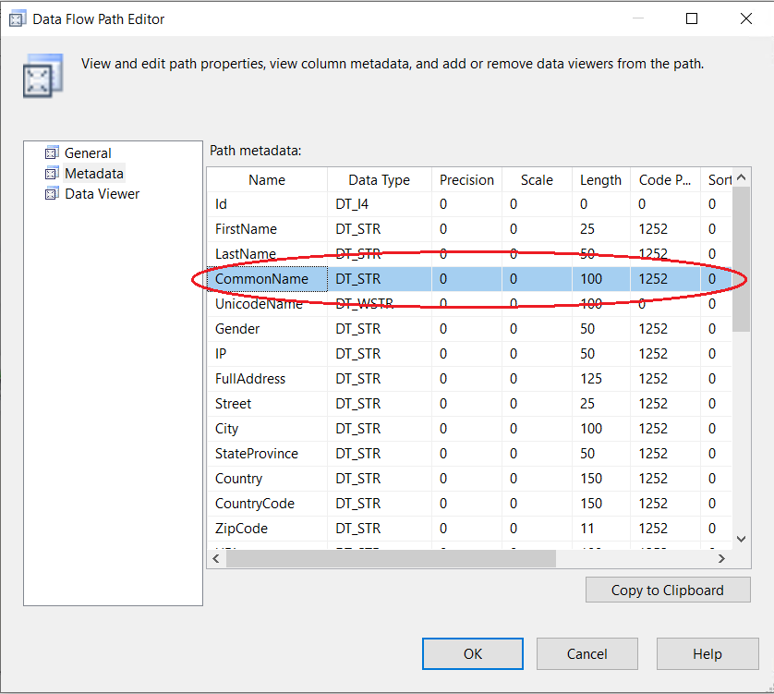This screenshot has width=774, height=694.
Task: Click the General page icon in sidebar
Action: (x=52, y=153)
